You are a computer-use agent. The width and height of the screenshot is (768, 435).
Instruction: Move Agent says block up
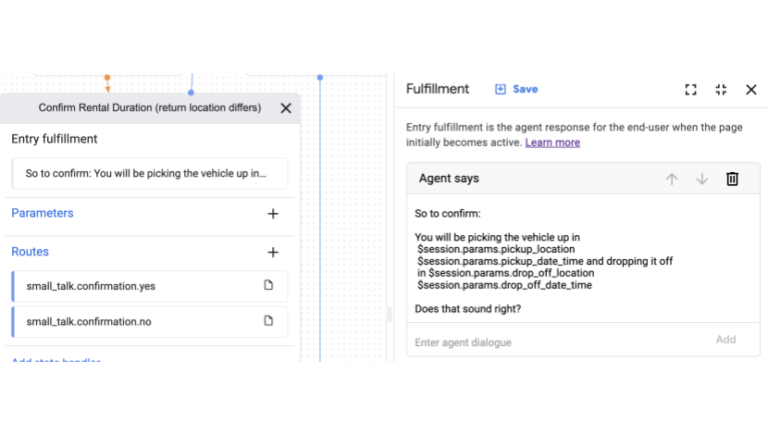(x=672, y=179)
